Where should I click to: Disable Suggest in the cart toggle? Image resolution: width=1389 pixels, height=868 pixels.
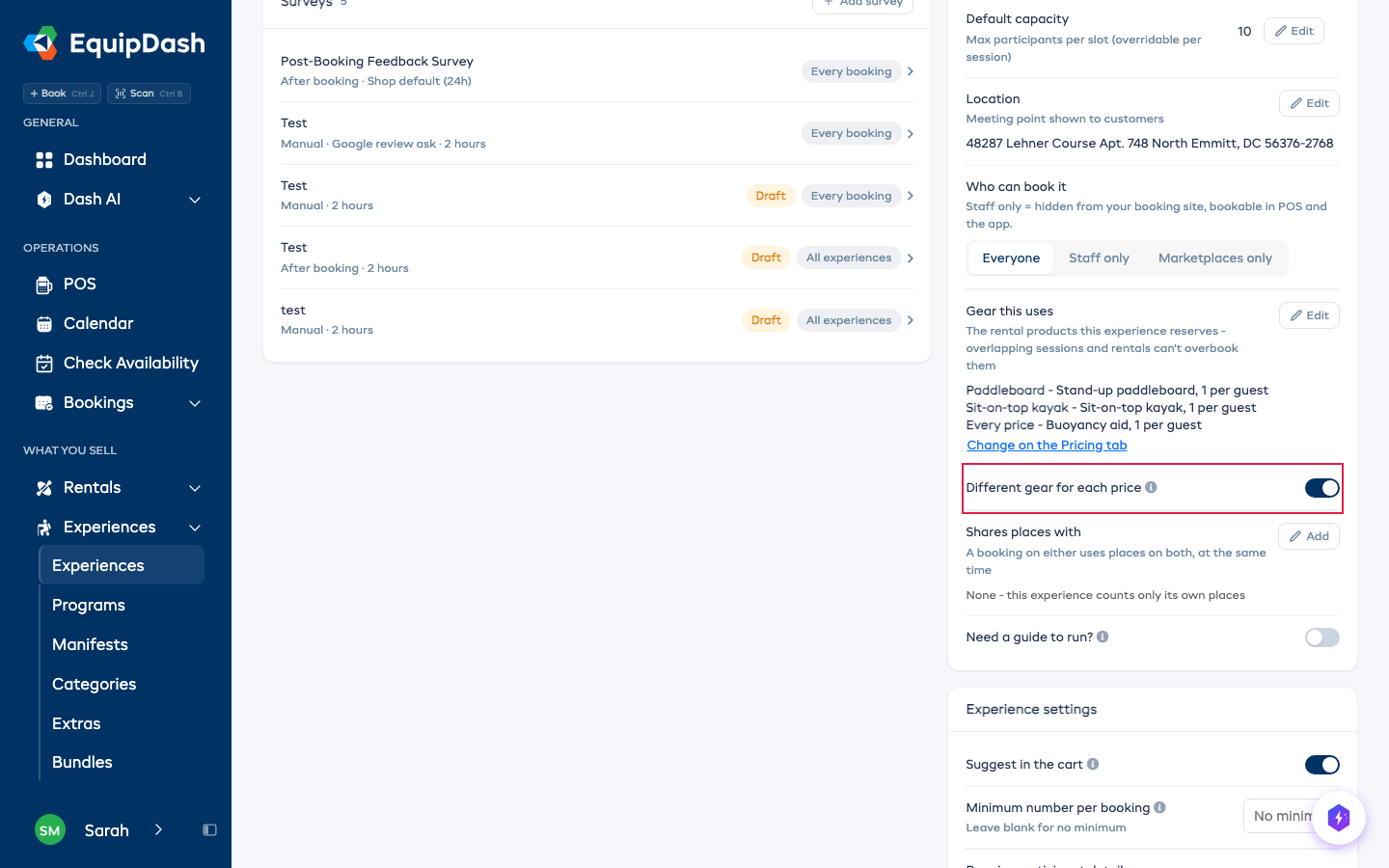[x=1322, y=765]
